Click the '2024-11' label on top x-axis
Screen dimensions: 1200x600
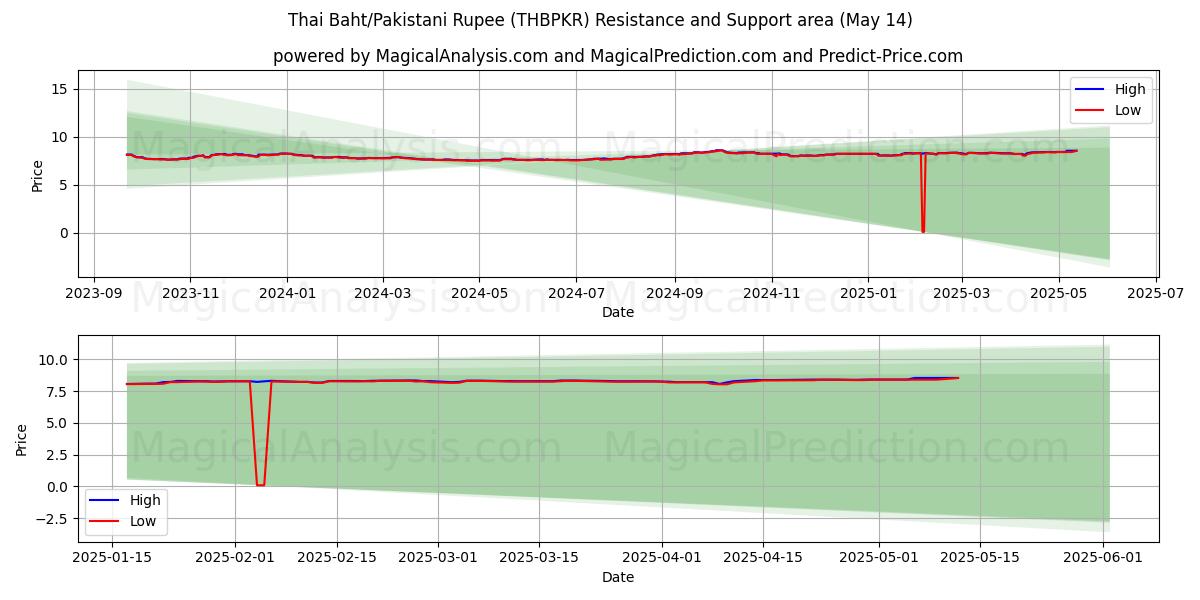point(770,294)
